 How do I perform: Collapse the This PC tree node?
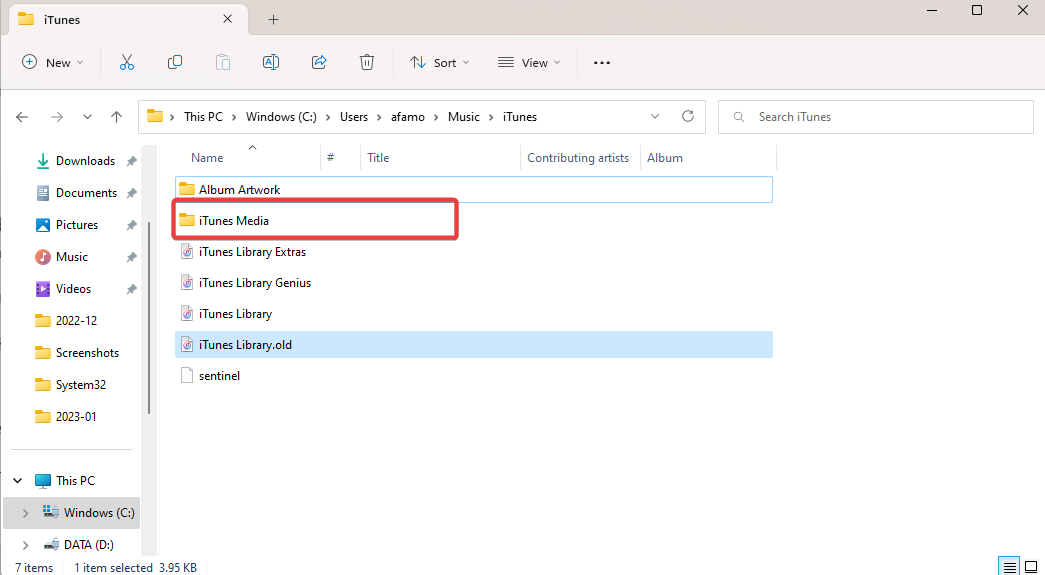click(19, 480)
